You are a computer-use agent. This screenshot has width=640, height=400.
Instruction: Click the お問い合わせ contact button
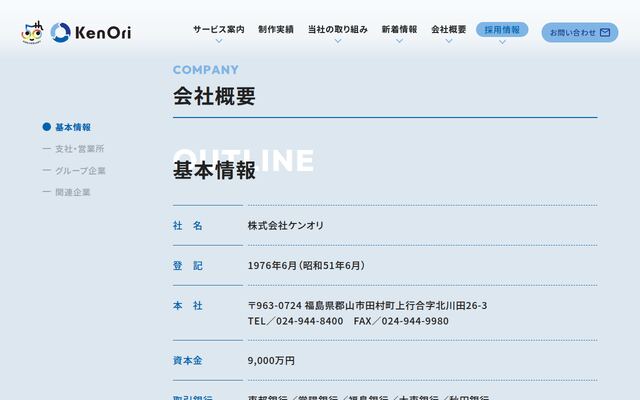pyautogui.click(x=580, y=33)
